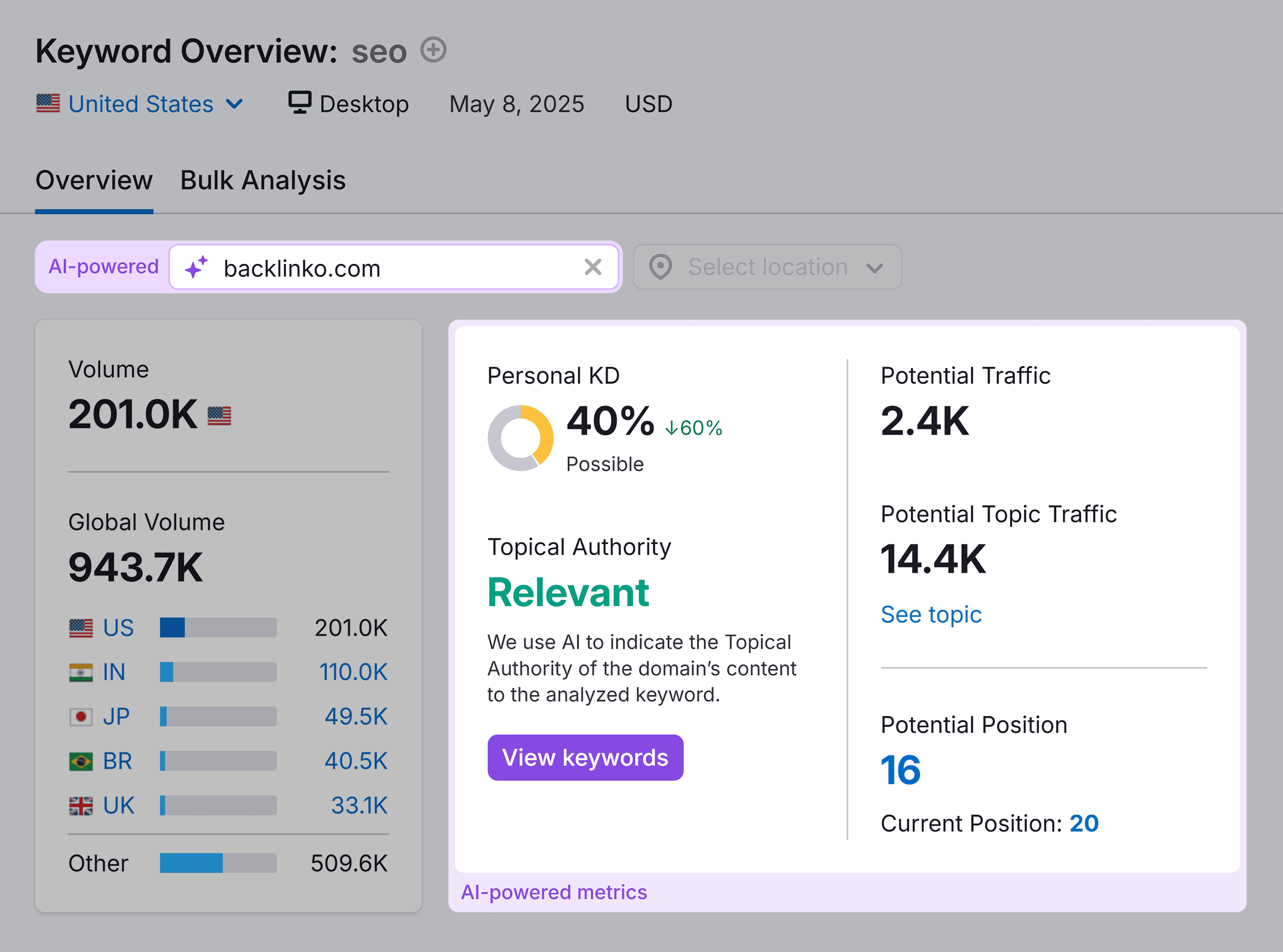1283x952 pixels.
Task: Select the Desktop device icon
Action: point(300,103)
